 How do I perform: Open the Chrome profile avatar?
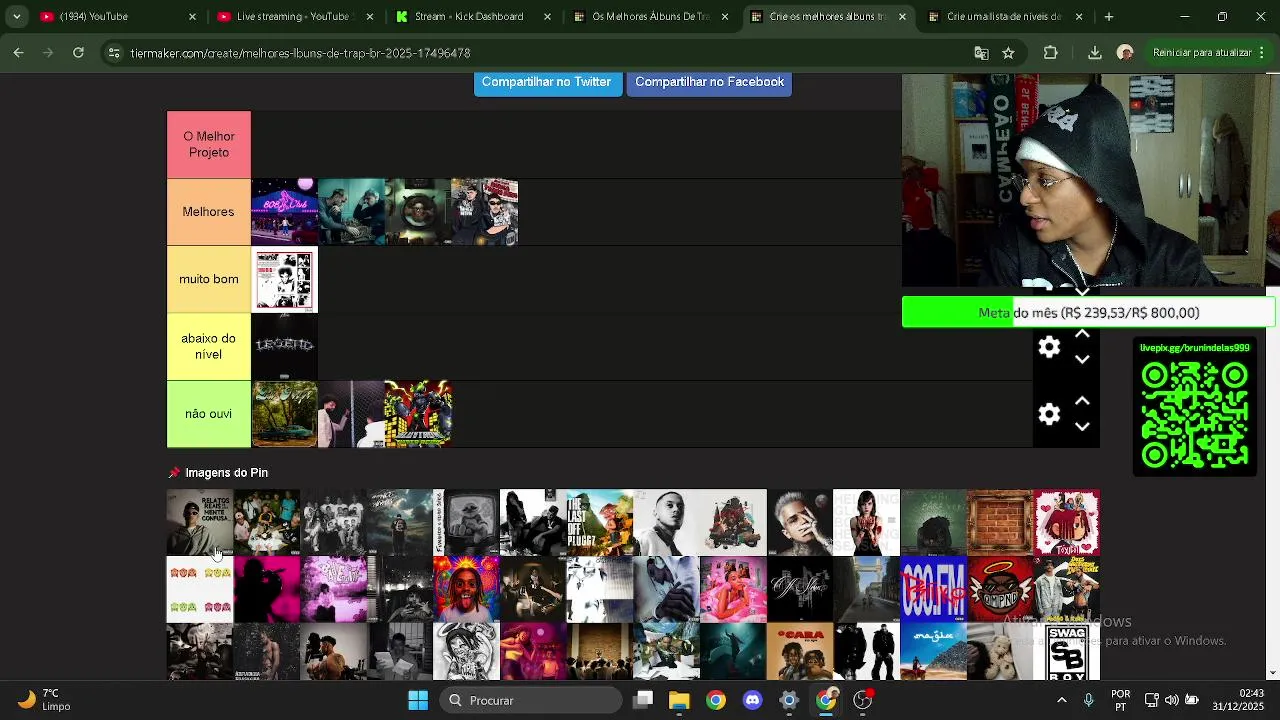1125,53
